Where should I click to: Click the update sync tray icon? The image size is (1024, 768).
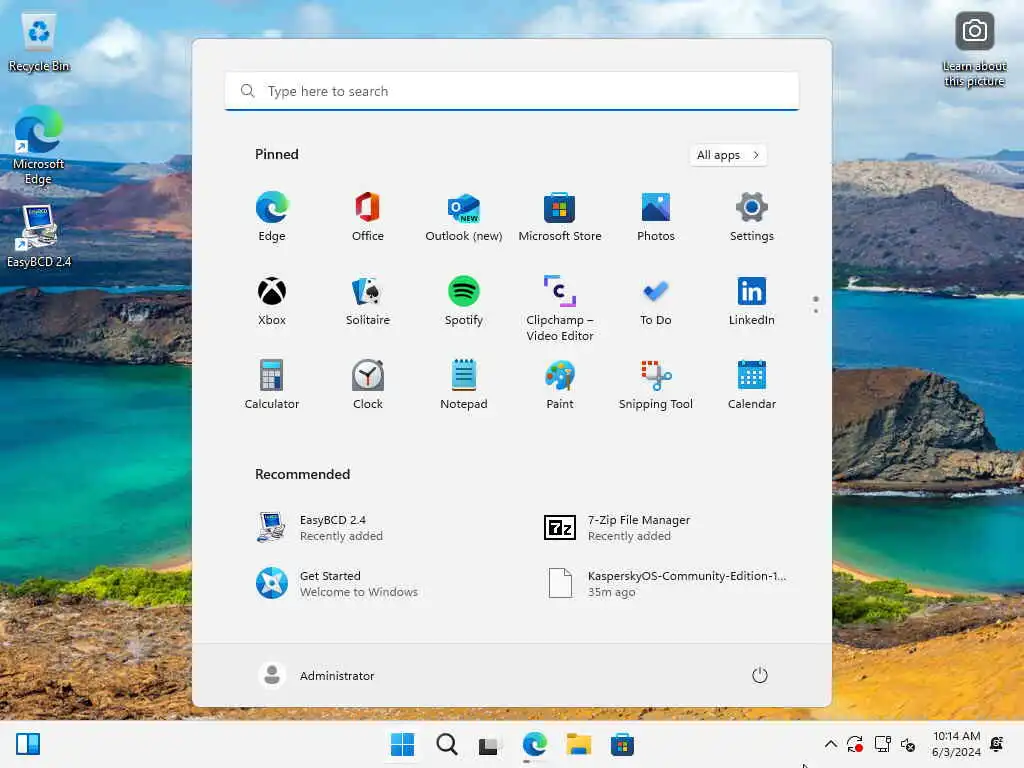[855, 744]
